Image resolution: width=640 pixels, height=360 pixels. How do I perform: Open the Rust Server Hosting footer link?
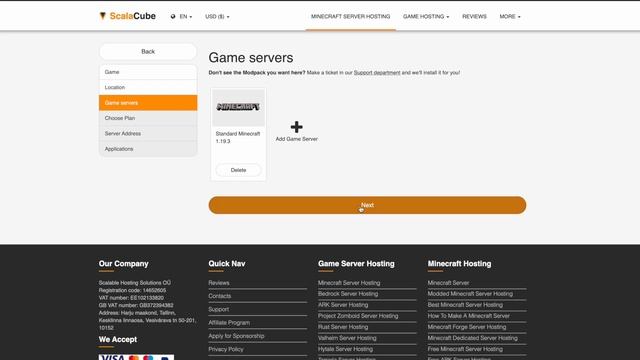click(x=343, y=327)
